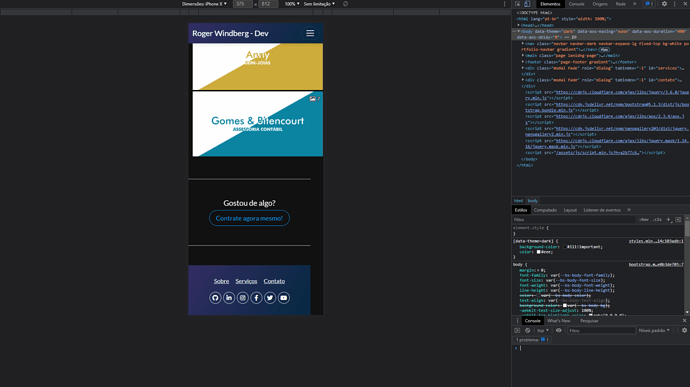Screen dimensions: 690x387
Task: Select the What's New drawer tab
Action: point(558,321)
